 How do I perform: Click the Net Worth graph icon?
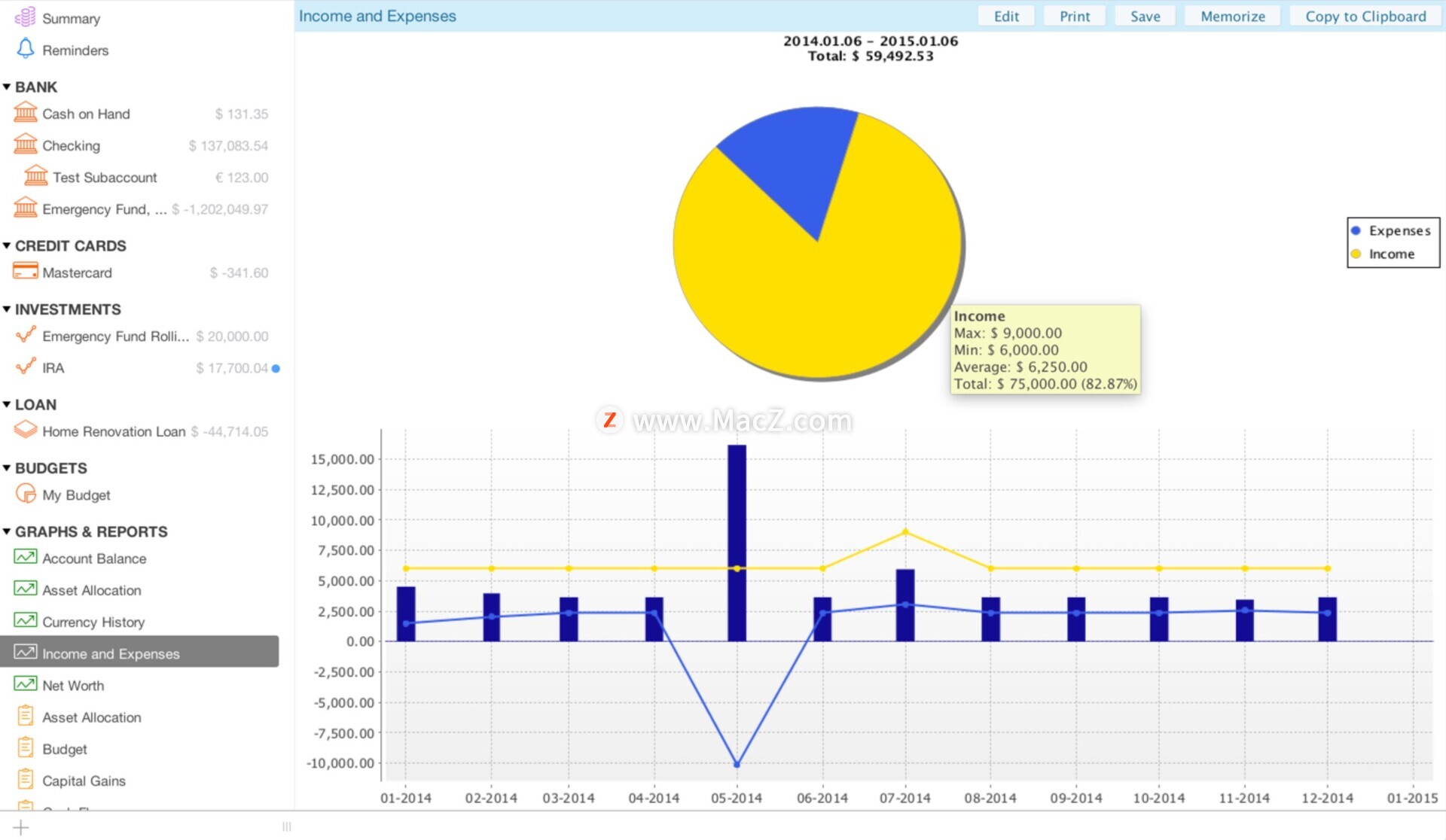click(x=26, y=683)
